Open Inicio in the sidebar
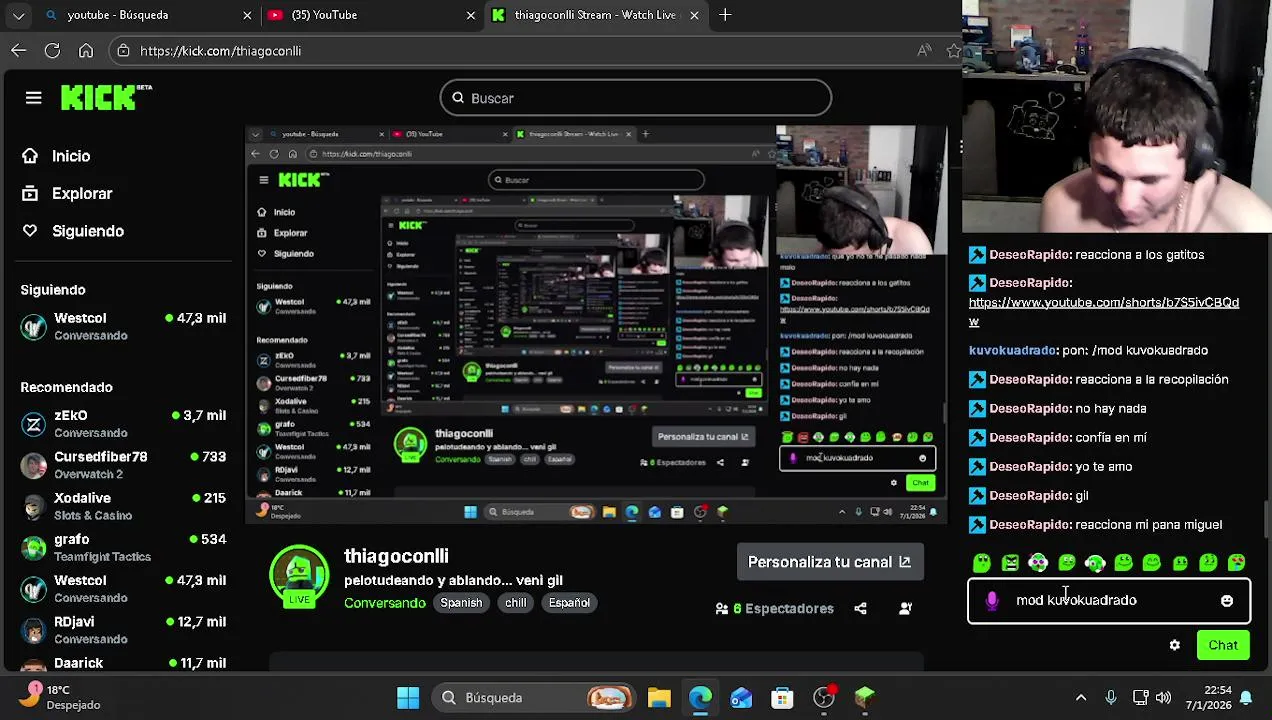This screenshot has height=720, width=1272. (x=58, y=156)
